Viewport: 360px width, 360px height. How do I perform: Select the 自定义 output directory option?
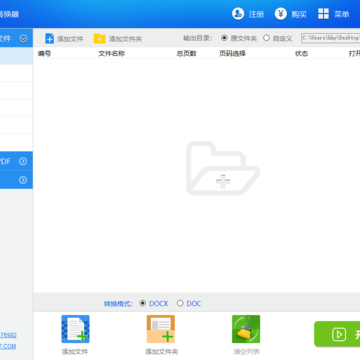pos(266,38)
